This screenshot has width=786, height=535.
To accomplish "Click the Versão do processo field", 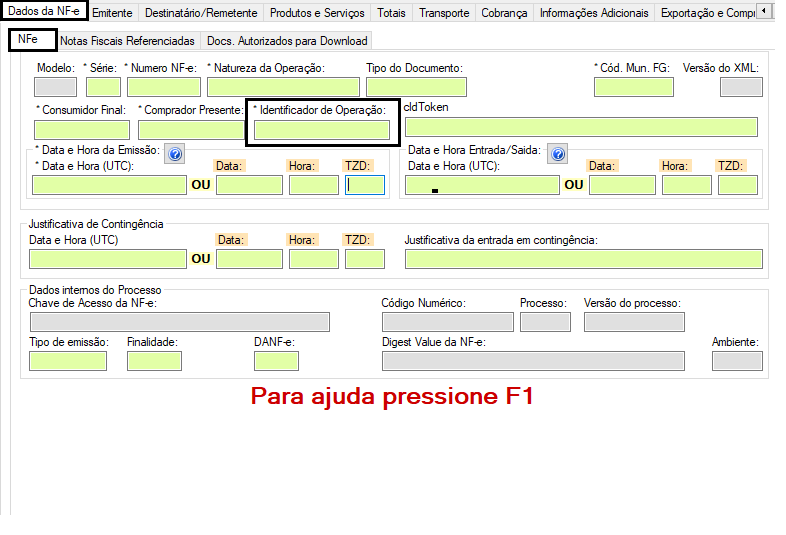I will (x=634, y=322).
